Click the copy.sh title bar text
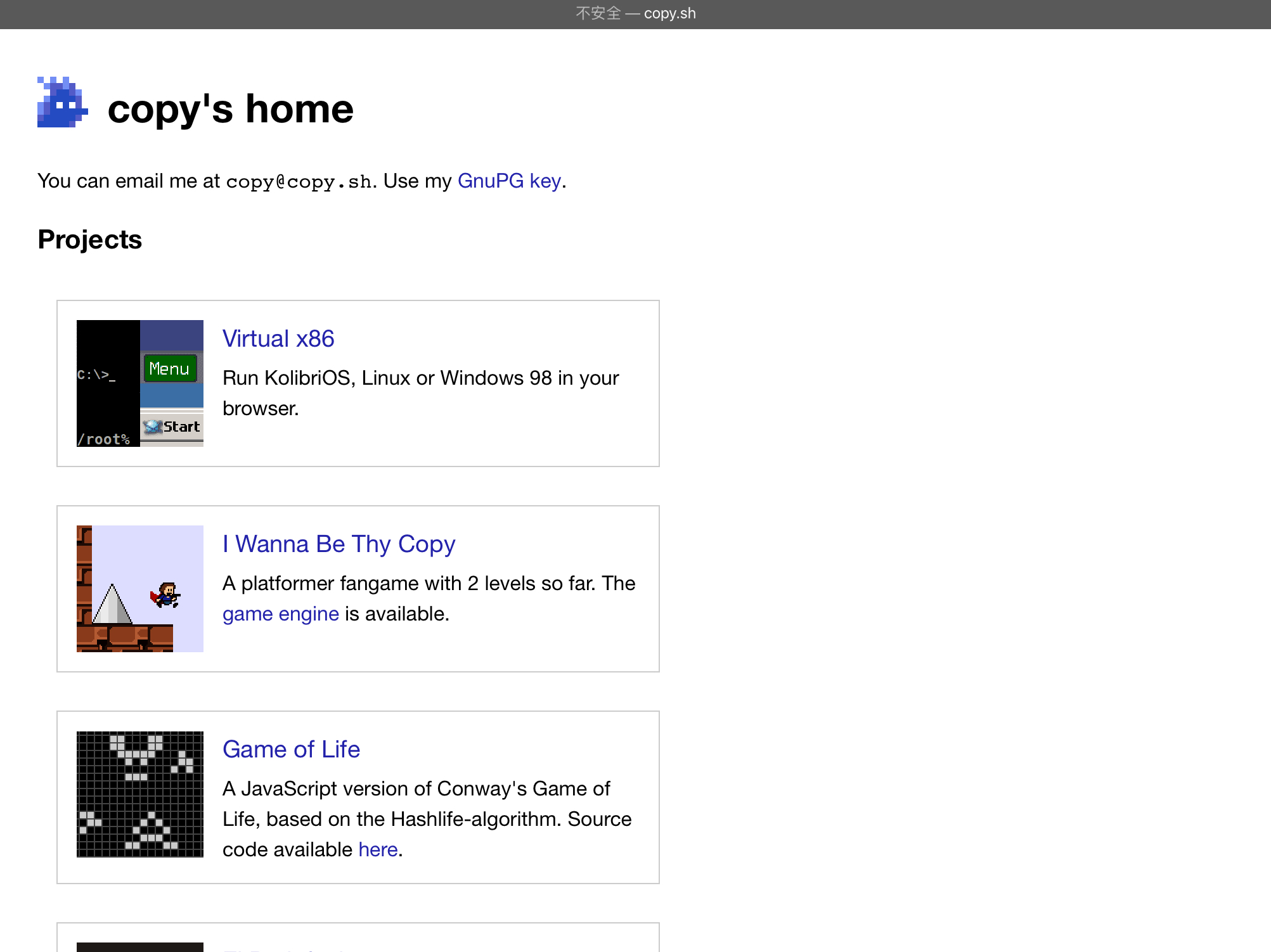This screenshot has height=952, width=1271. point(669,13)
